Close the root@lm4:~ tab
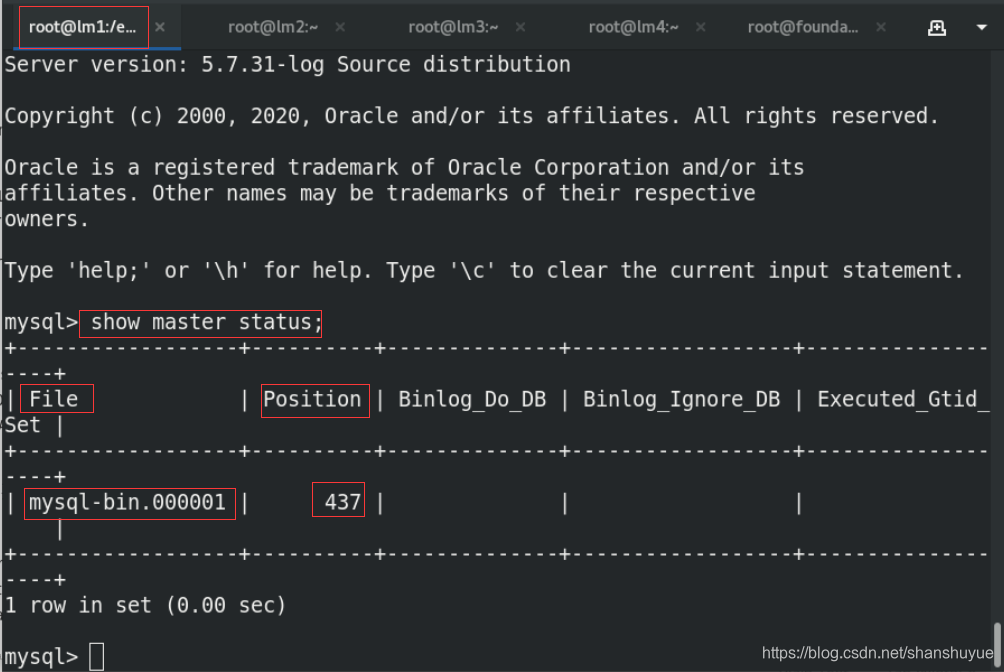The image size is (1004, 672). pos(700,27)
